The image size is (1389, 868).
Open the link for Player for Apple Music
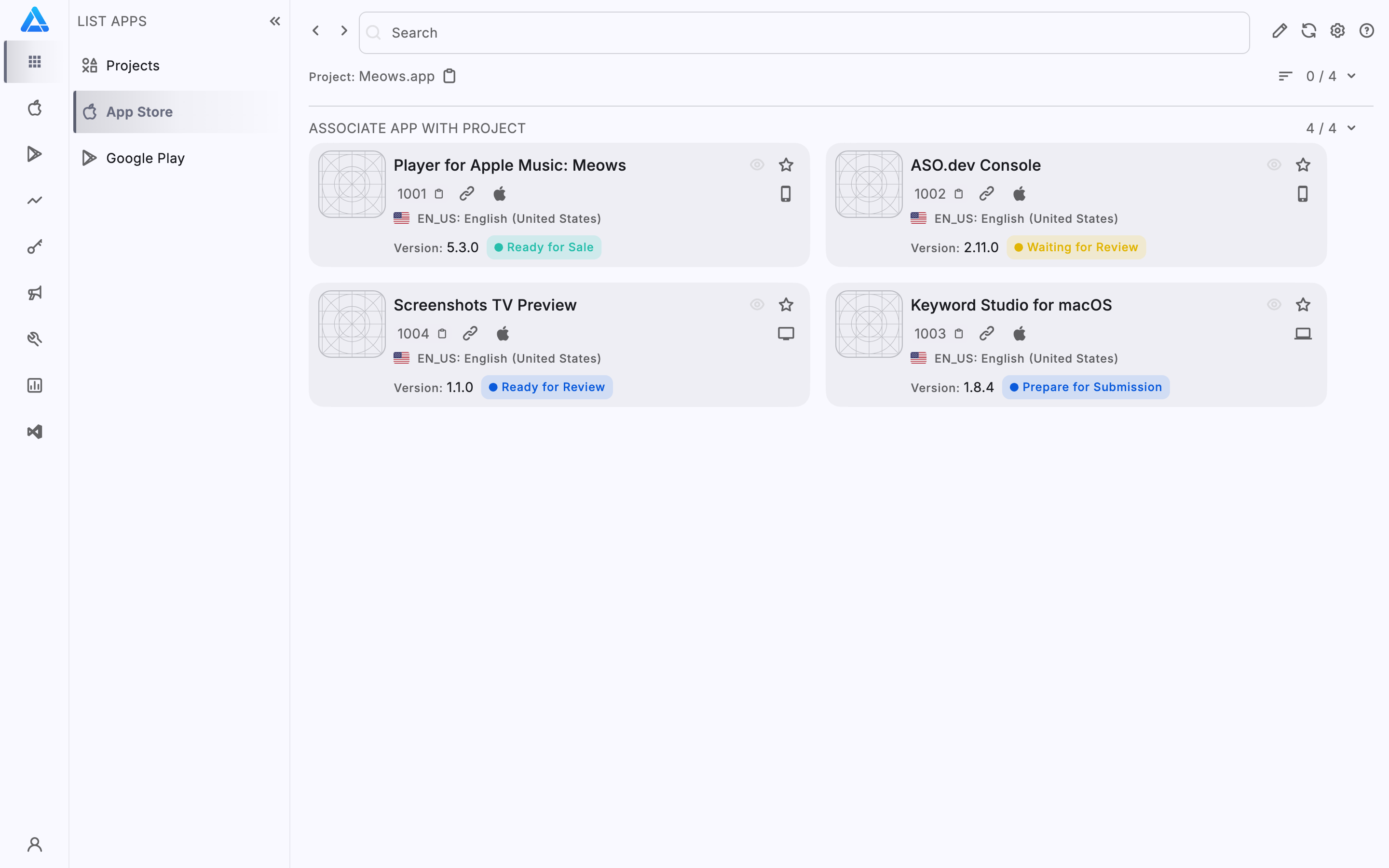point(467,194)
